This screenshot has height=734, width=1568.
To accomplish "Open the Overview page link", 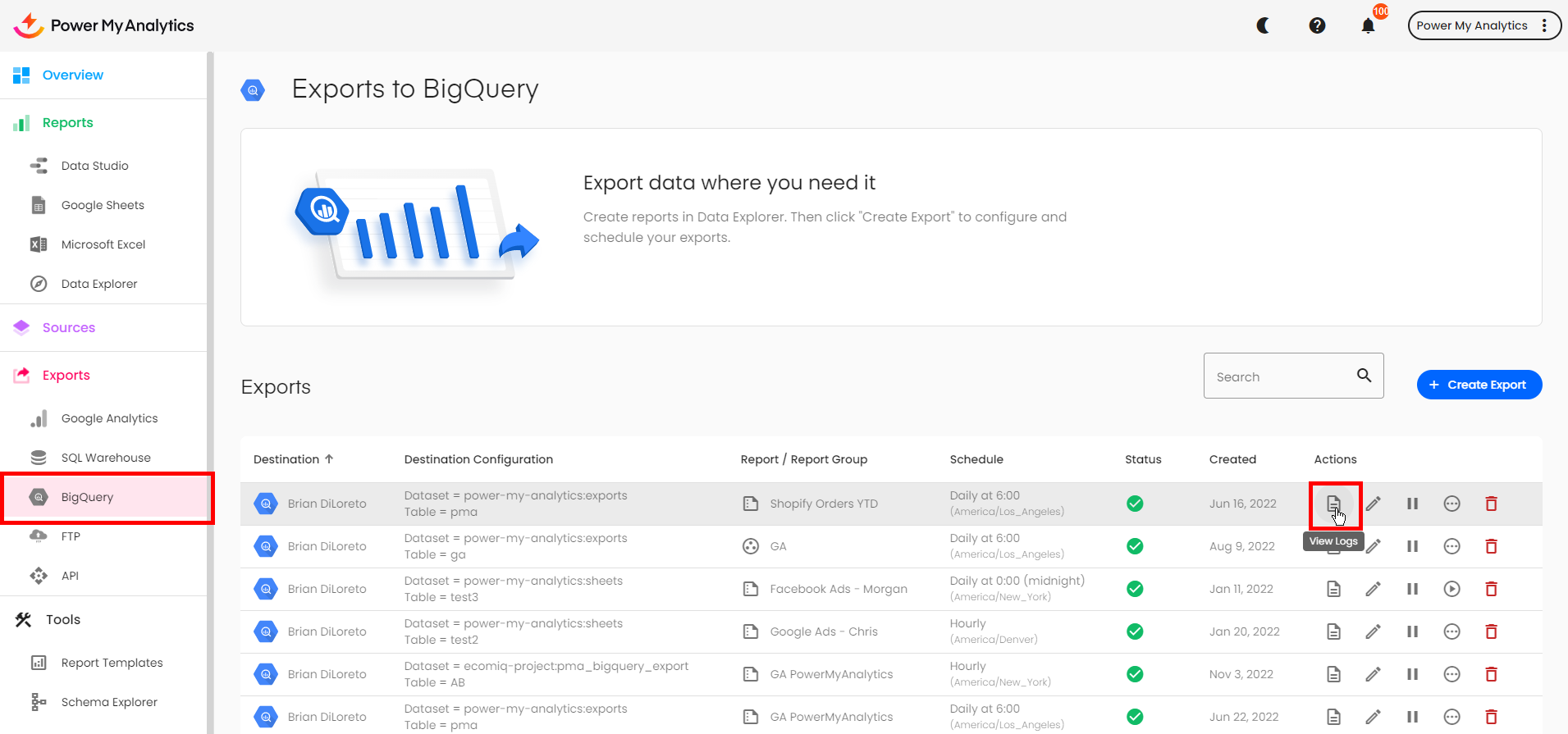I will click(73, 75).
